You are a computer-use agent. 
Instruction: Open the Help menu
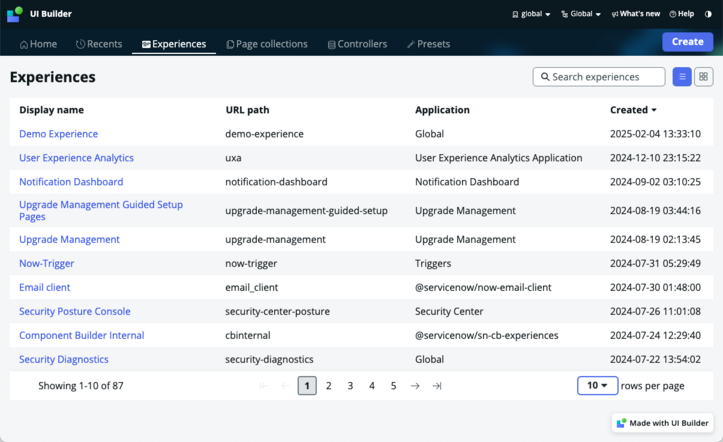[x=682, y=14]
